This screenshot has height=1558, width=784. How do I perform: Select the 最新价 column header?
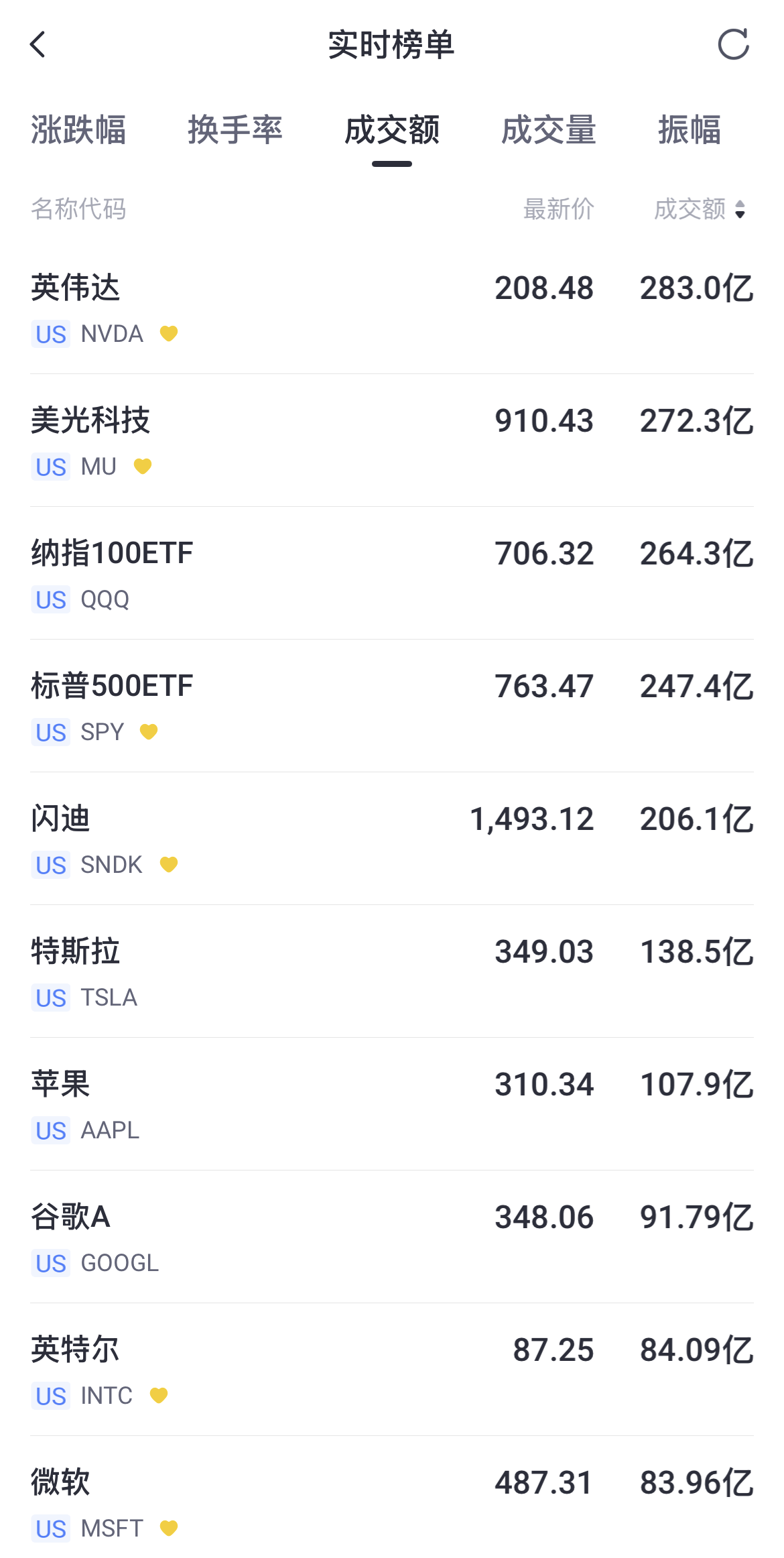click(x=558, y=209)
